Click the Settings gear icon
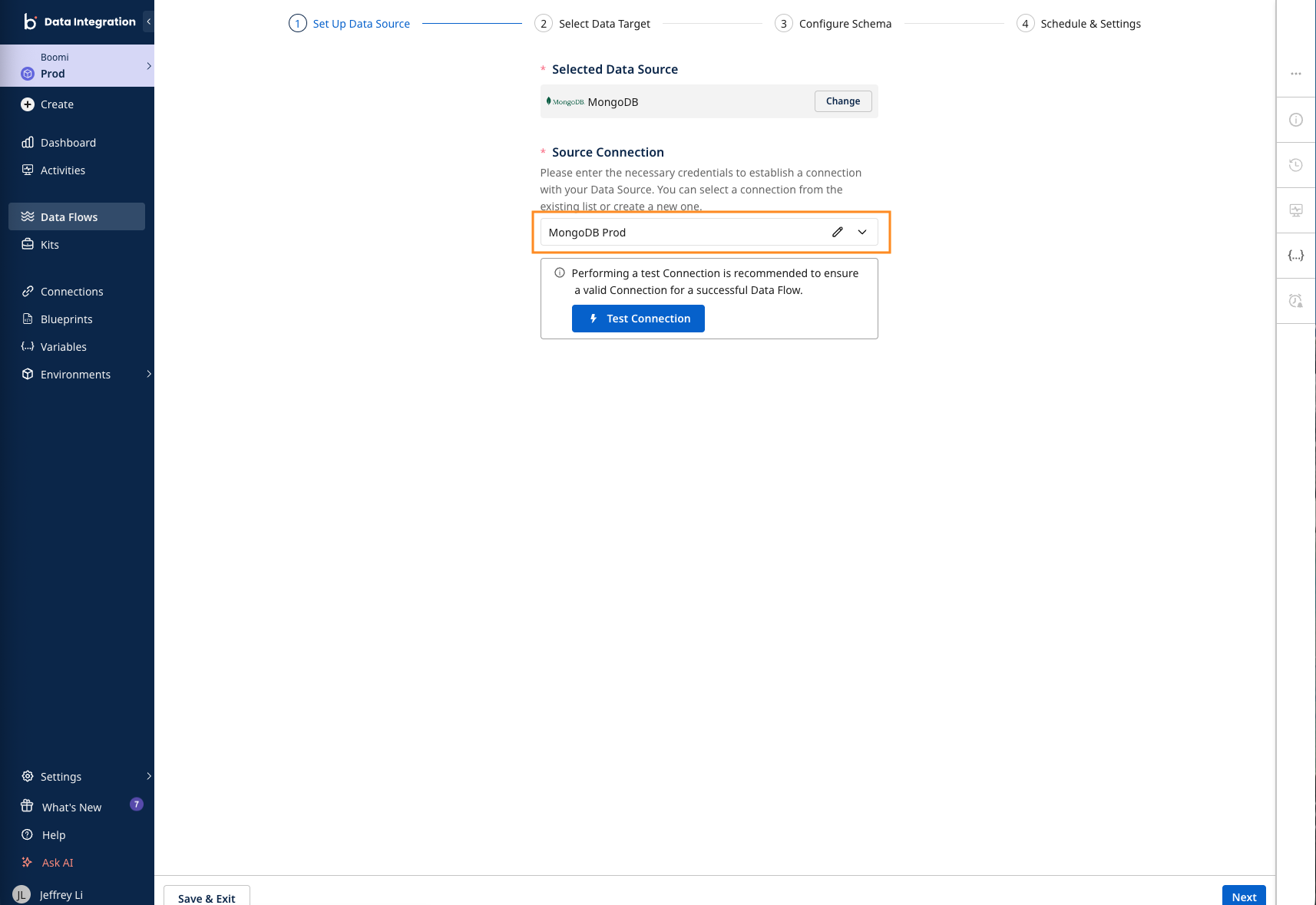Viewport: 1316px width, 905px height. (28, 776)
